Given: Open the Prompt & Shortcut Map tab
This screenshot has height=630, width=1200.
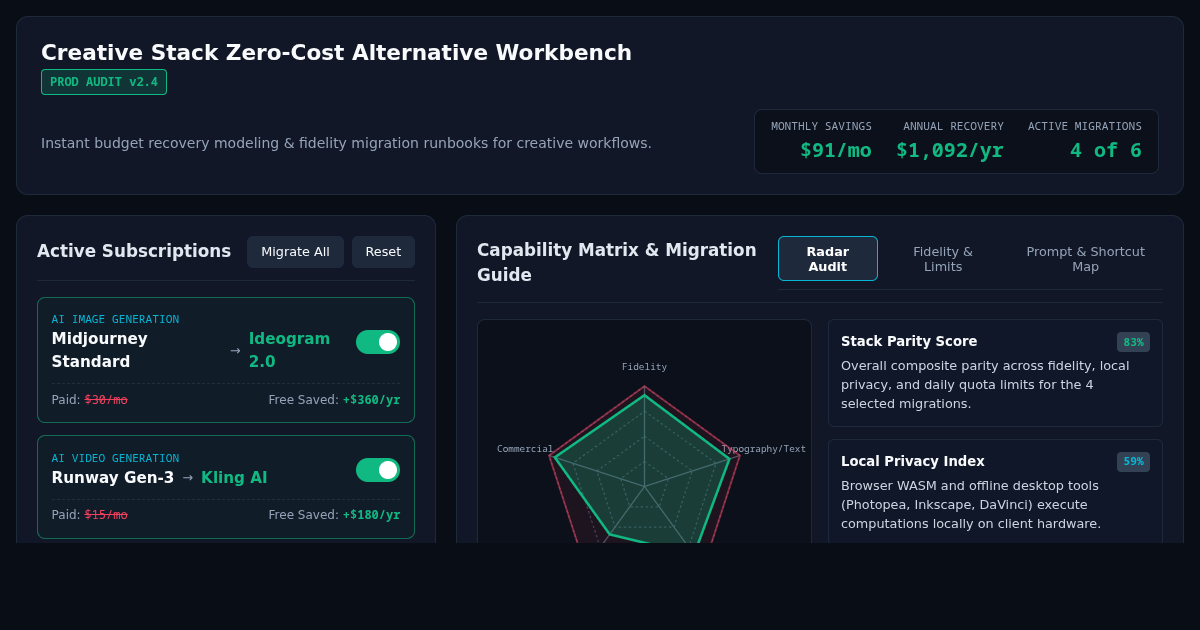Looking at the screenshot, I should (1085, 259).
